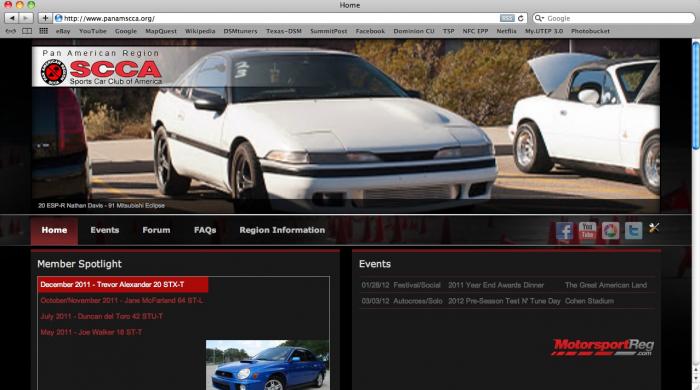Open 2012 Pre-Season Test N' Tune Day event

(x=504, y=301)
